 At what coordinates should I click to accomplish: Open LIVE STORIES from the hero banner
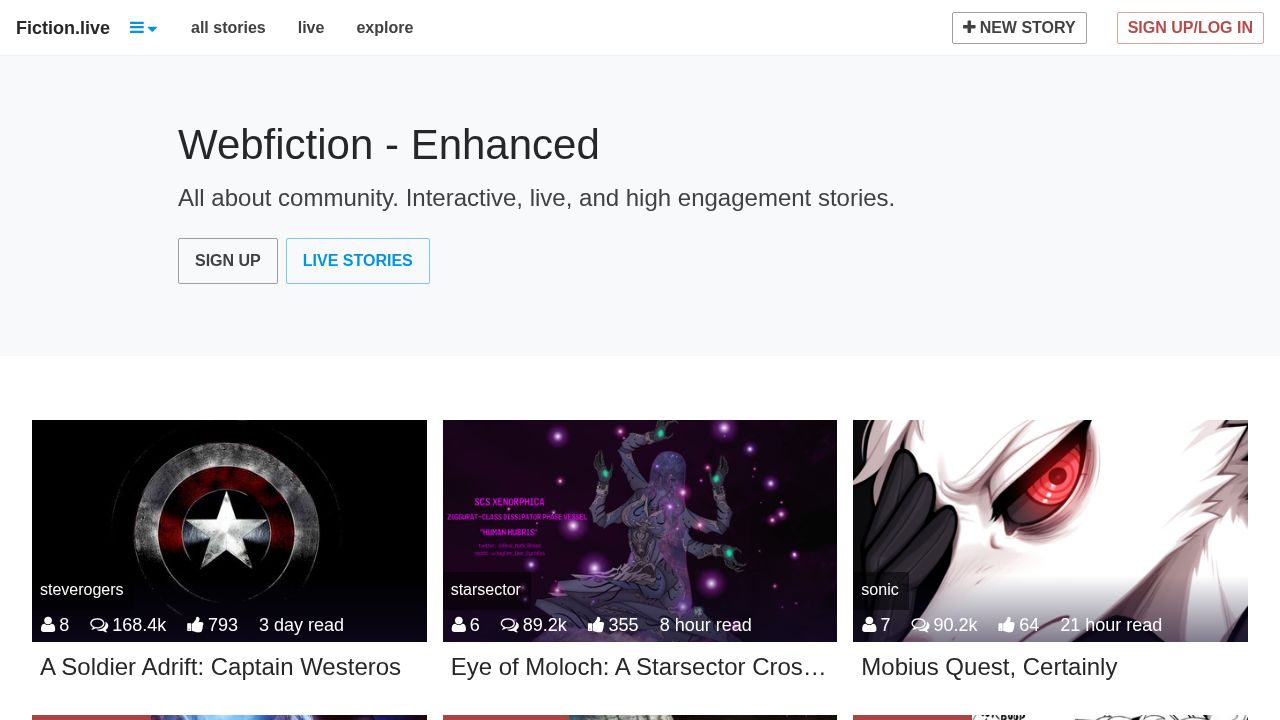click(358, 261)
